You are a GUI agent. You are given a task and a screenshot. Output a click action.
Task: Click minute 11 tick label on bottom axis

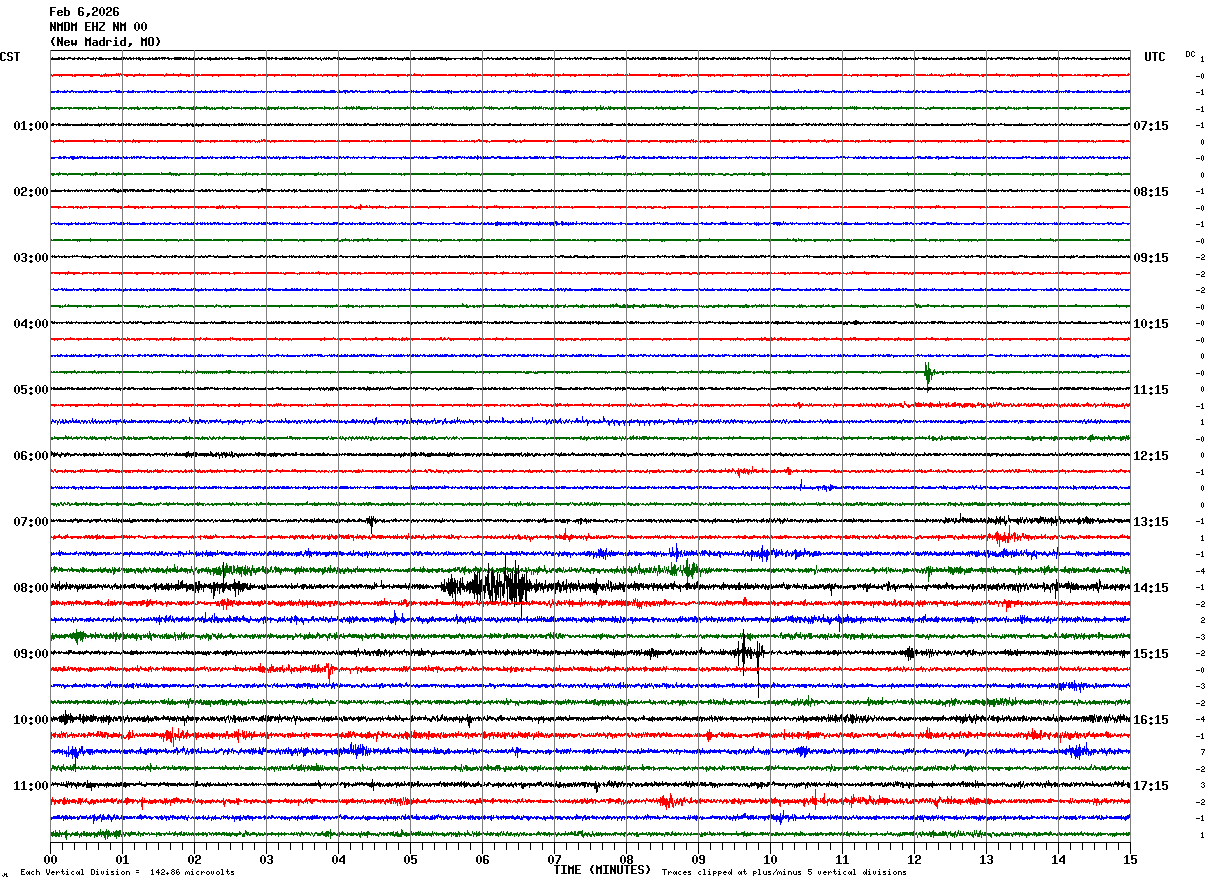point(842,859)
